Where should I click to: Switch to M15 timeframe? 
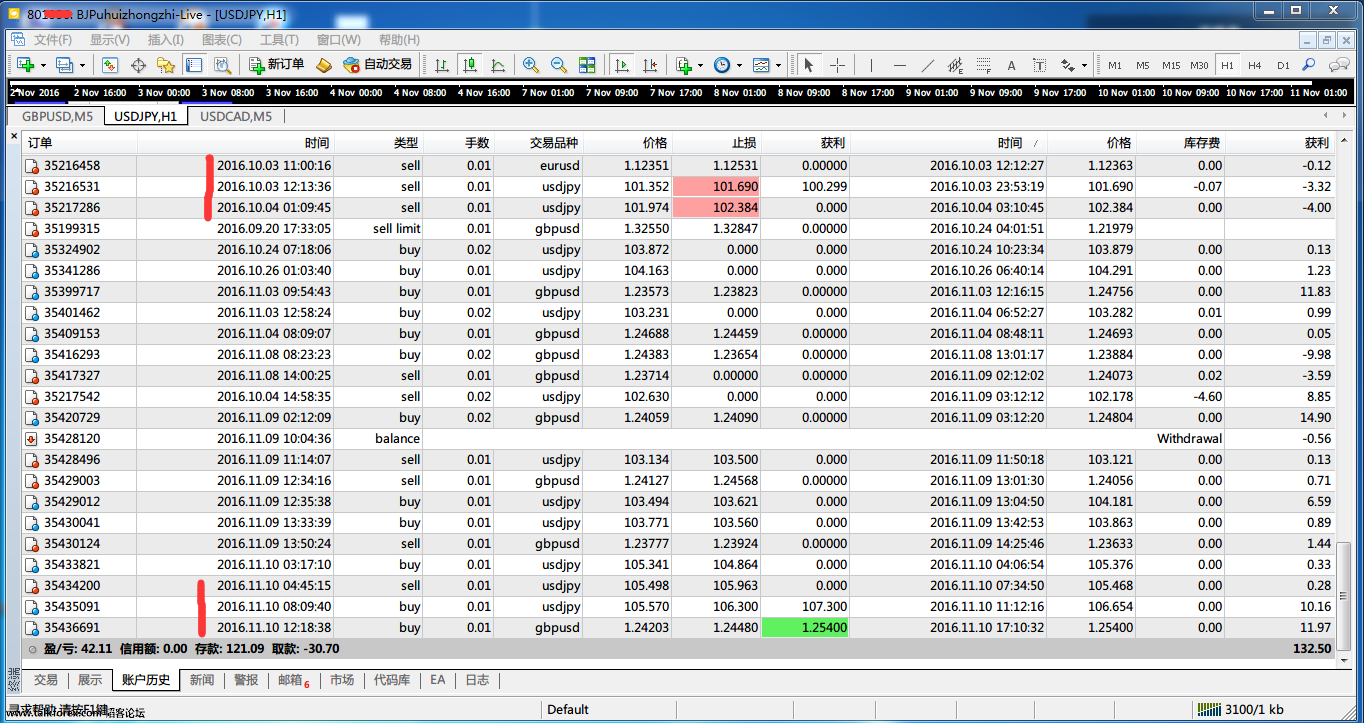pyautogui.click(x=1171, y=65)
